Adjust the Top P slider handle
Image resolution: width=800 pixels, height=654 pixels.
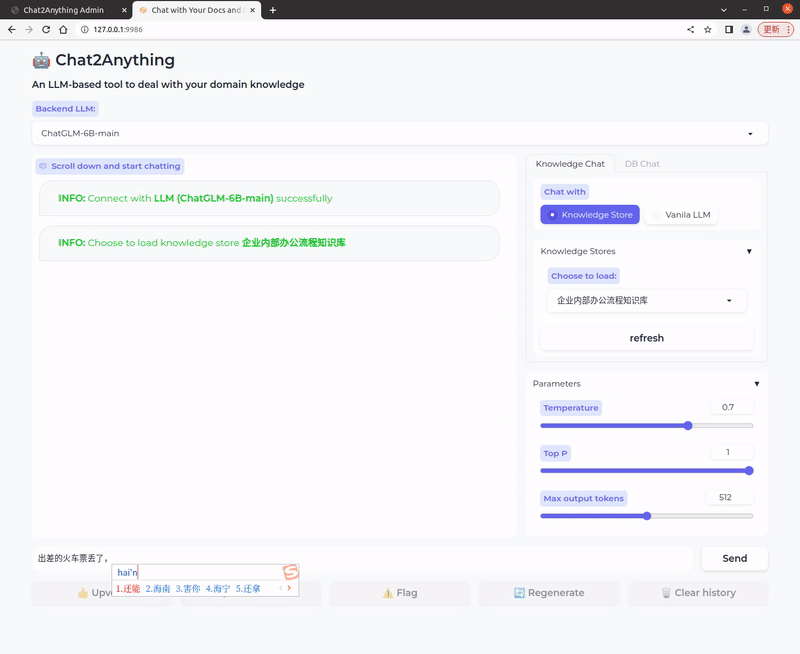click(749, 471)
